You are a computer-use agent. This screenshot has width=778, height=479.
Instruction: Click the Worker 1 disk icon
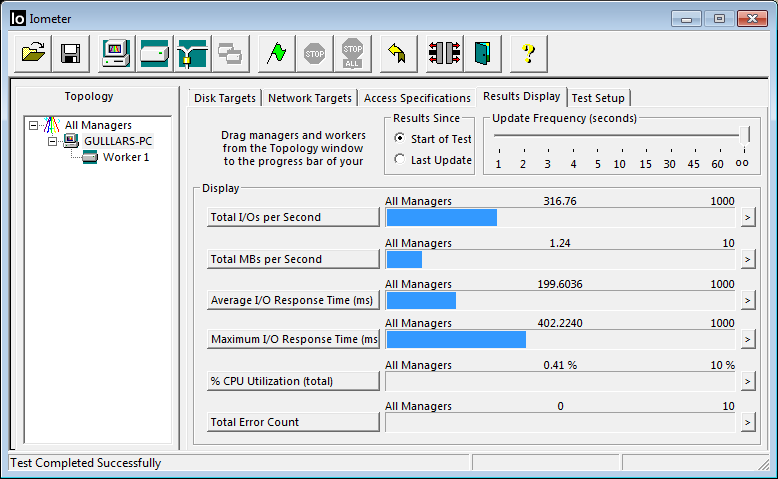pos(90,157)
